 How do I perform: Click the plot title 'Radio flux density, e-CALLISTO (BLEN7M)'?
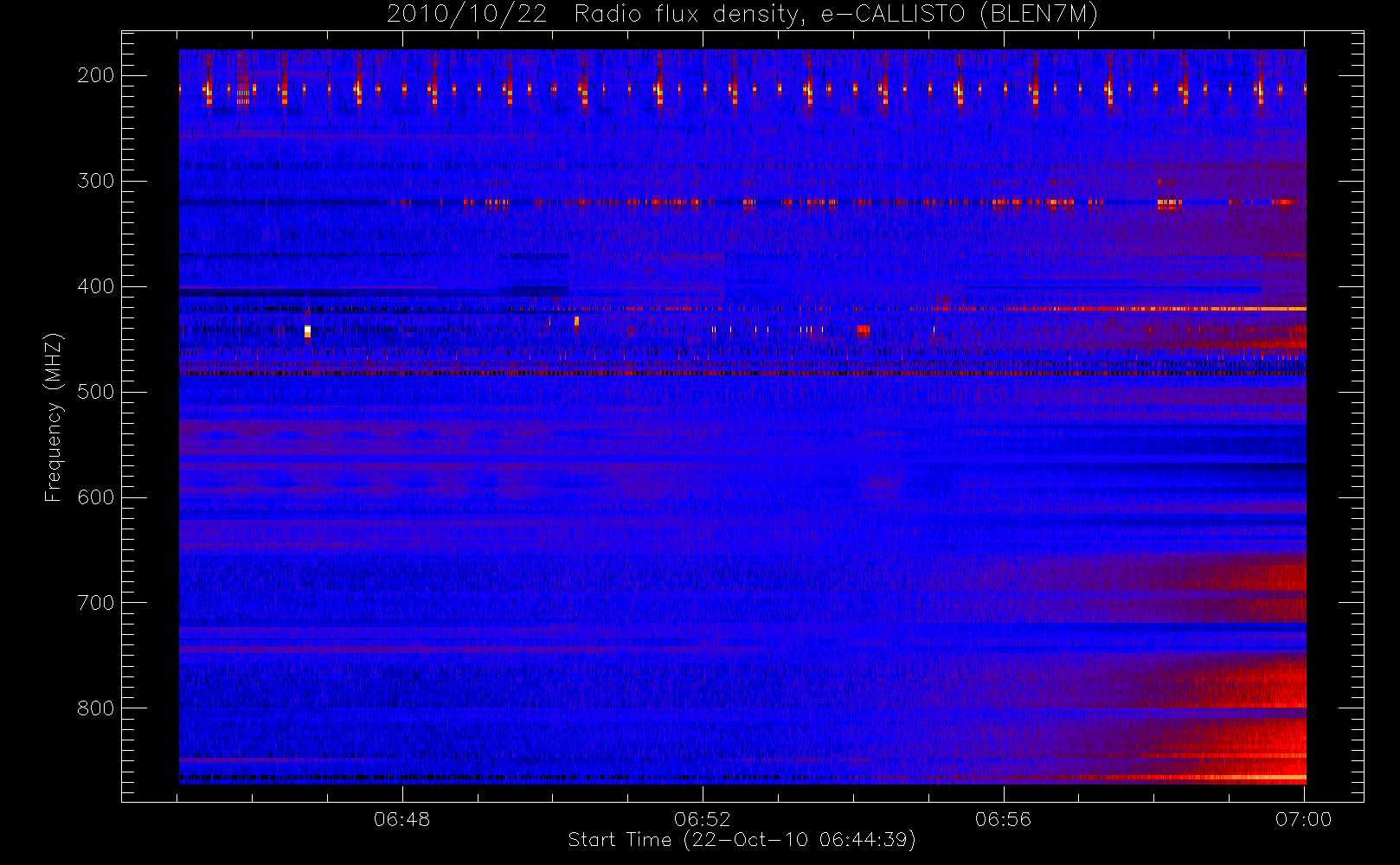[x=836, y=15]
